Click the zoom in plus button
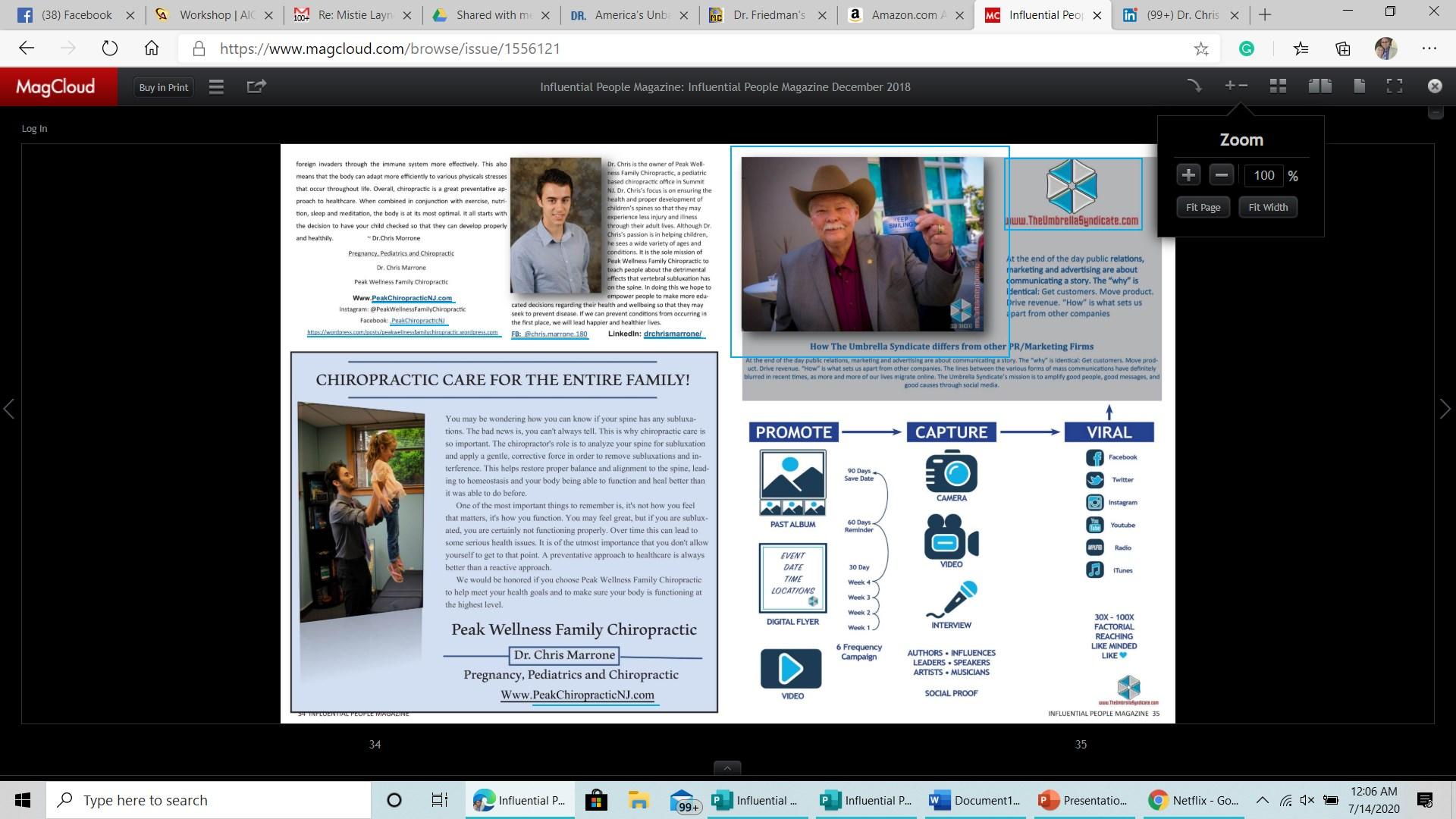Image resolution: width=1456 pixels, height=819 pixels. (1188, 175)
